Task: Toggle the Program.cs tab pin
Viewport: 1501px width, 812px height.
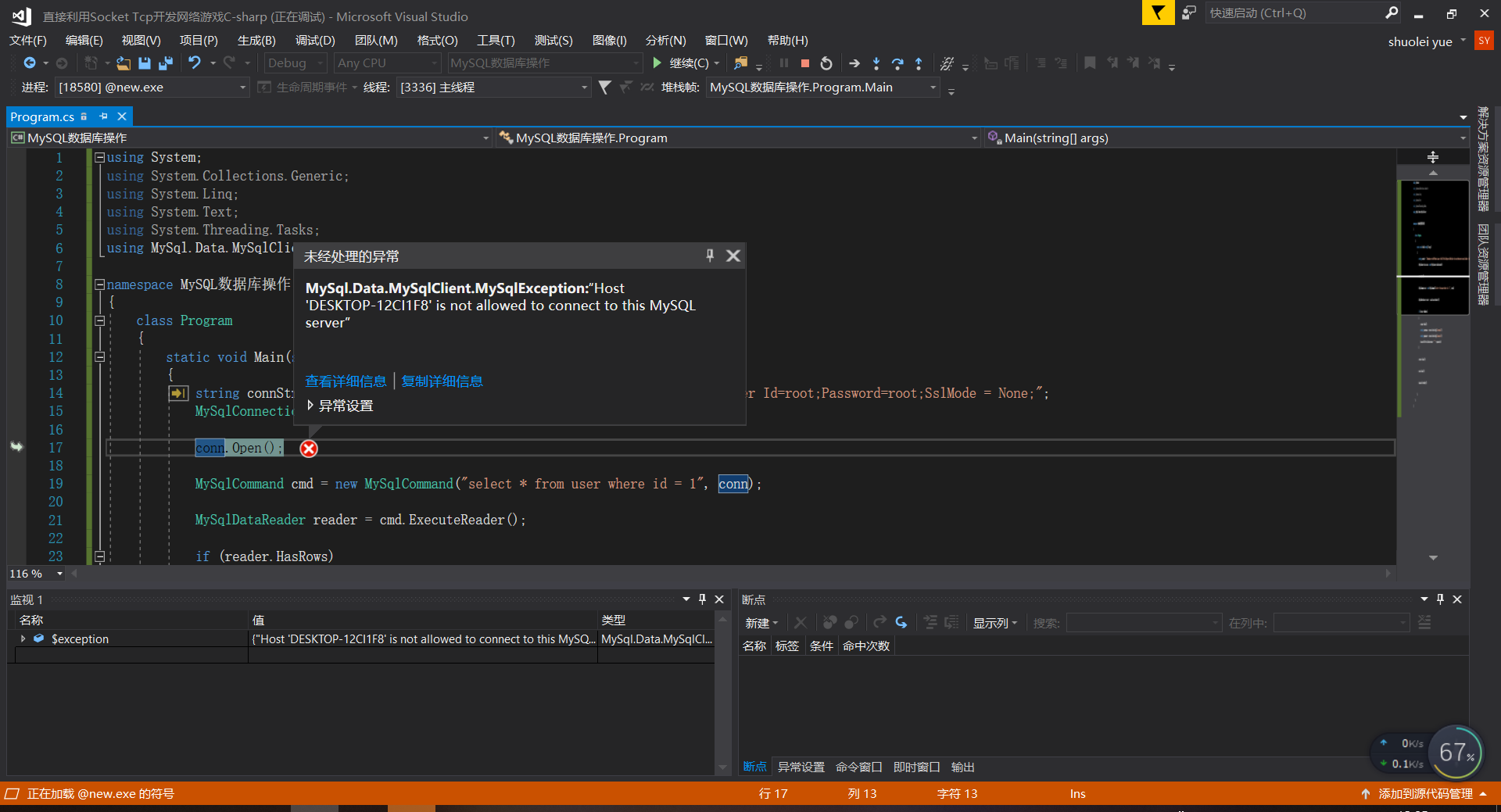Action: click(x=103, y=116)
